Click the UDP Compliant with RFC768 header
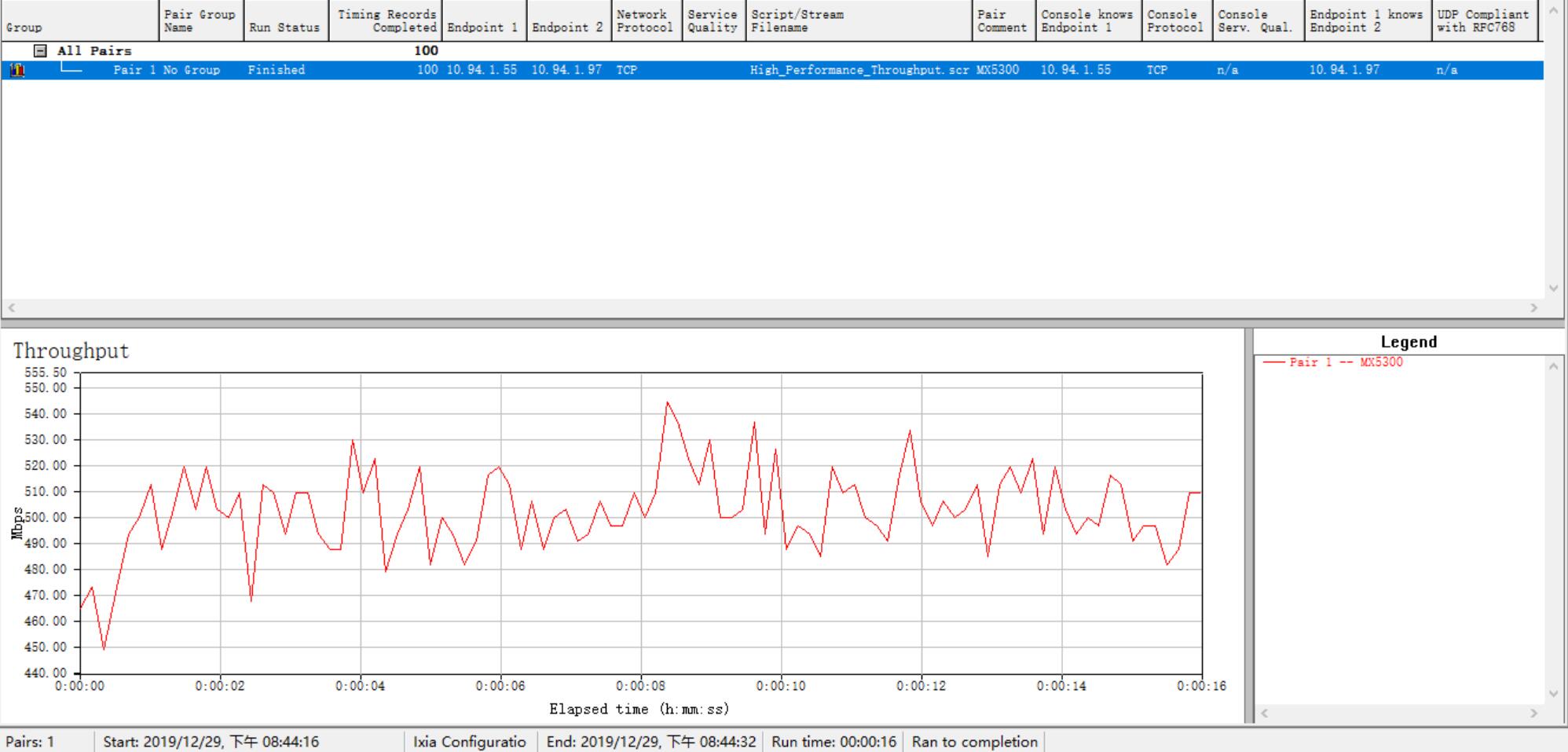The height and width of the screenshot is (752, 1568). pos(1482,21)
